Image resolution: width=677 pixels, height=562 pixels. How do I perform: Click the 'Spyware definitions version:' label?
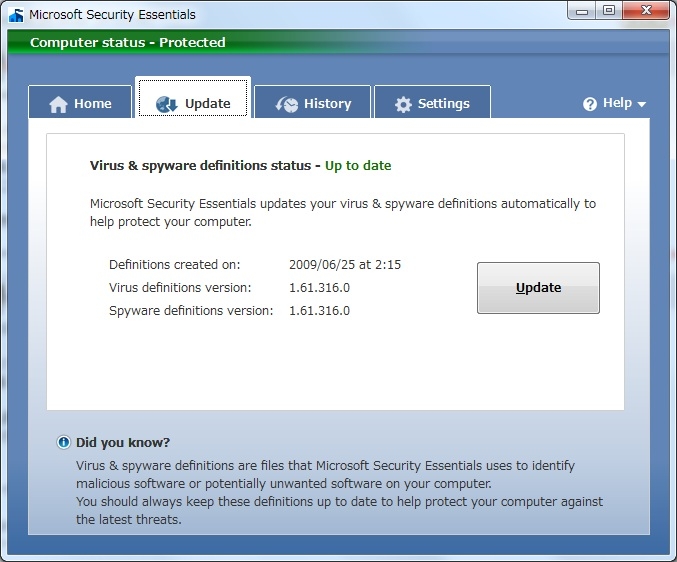coord(191,311)
